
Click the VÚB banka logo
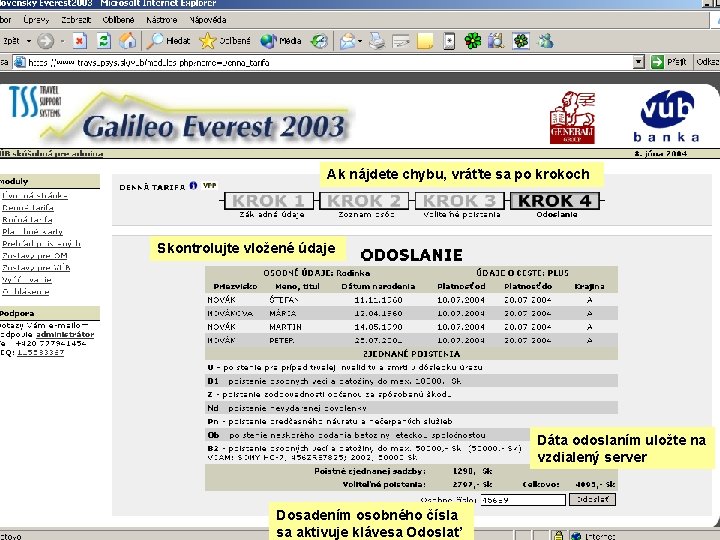(x=666, y=117)
